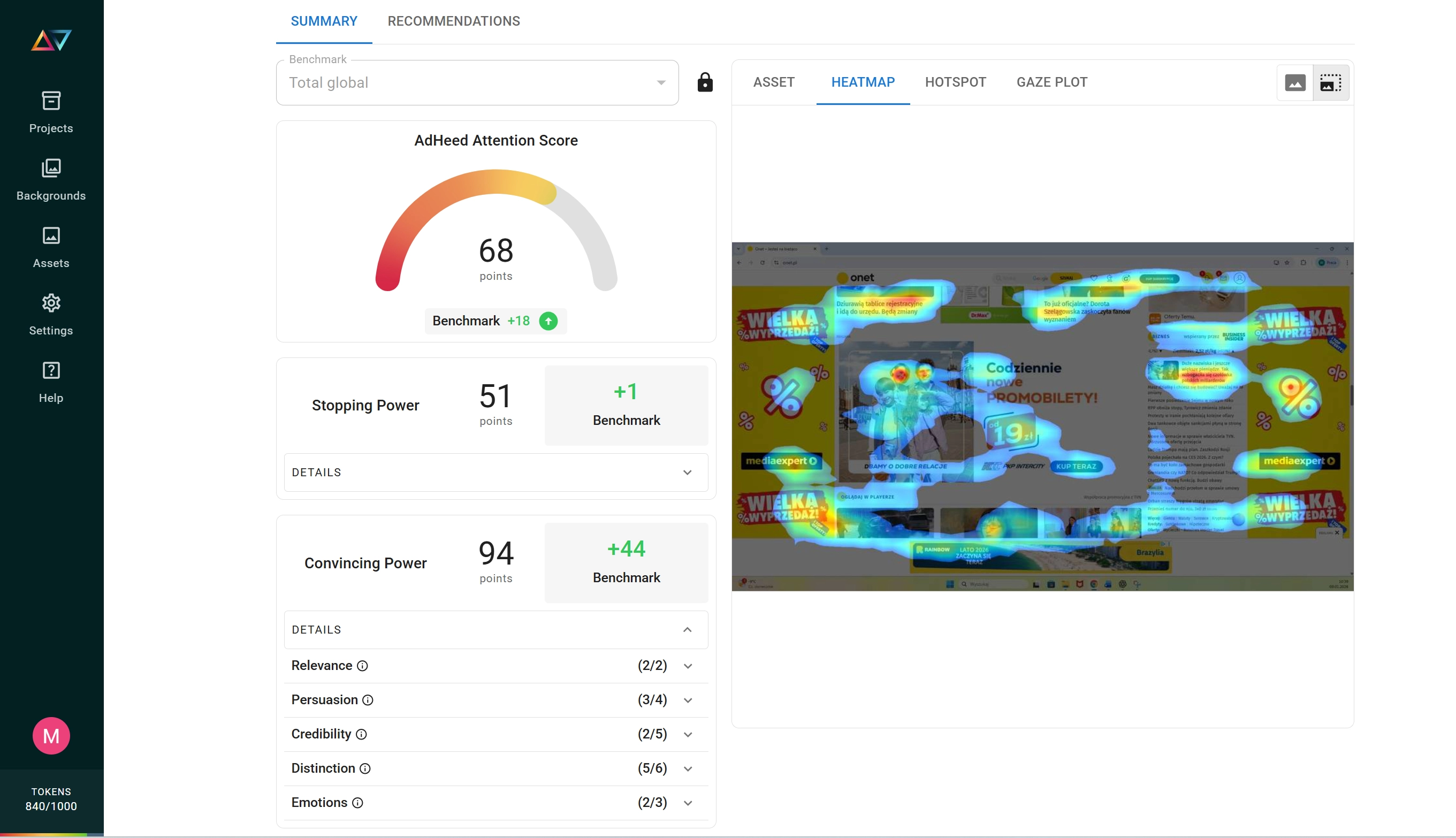Click the benchmark lock icon

pos(704,83)
